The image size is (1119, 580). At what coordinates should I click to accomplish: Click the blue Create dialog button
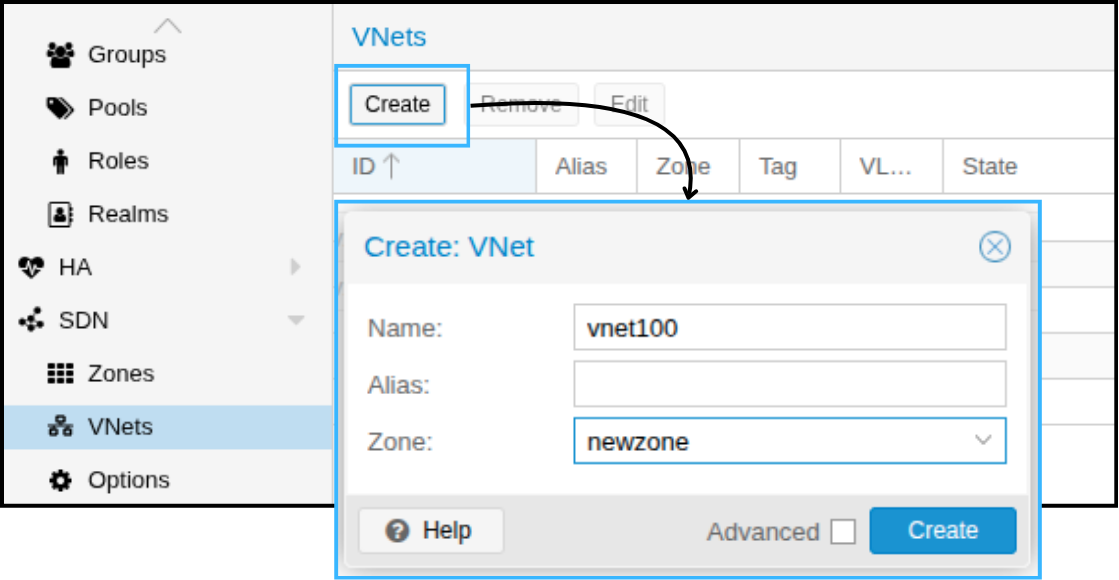pos(942,531)
